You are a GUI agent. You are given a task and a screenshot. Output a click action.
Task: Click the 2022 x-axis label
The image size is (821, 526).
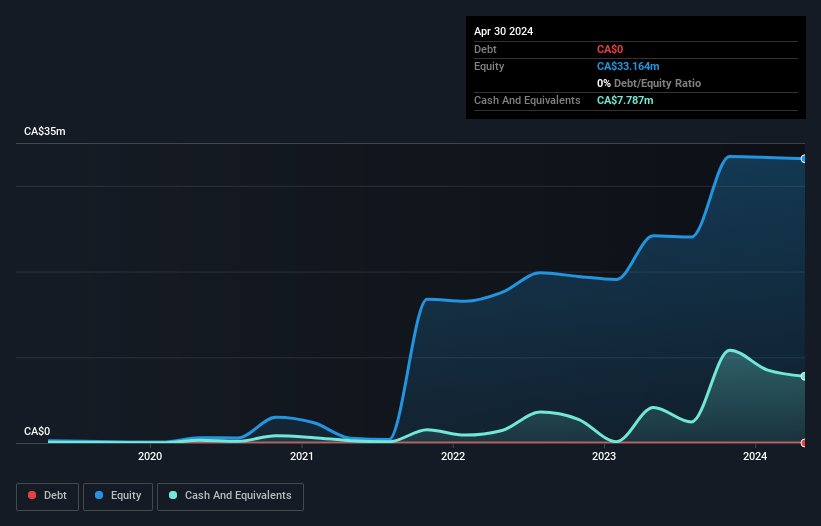tap(453, 456)
